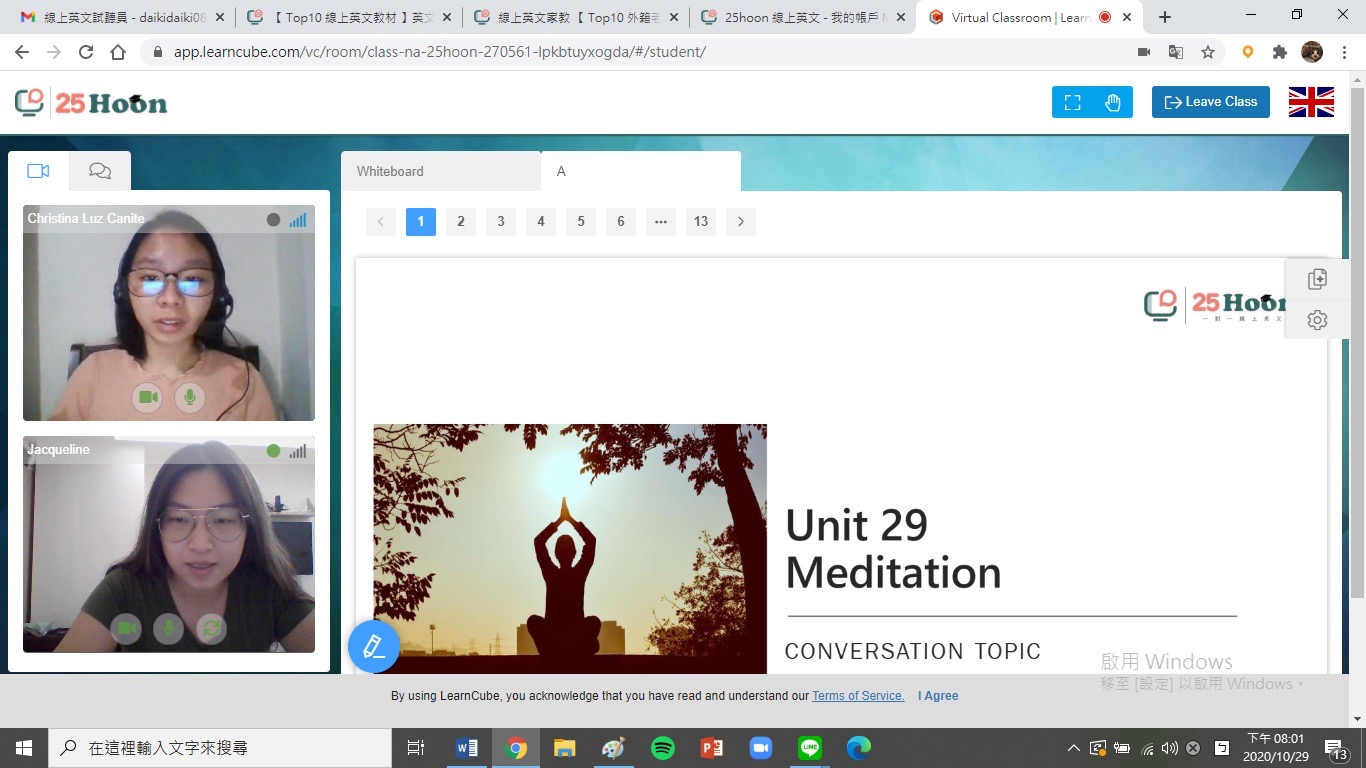
Task: Open Zoom from the taskbar
Action: 761,748
